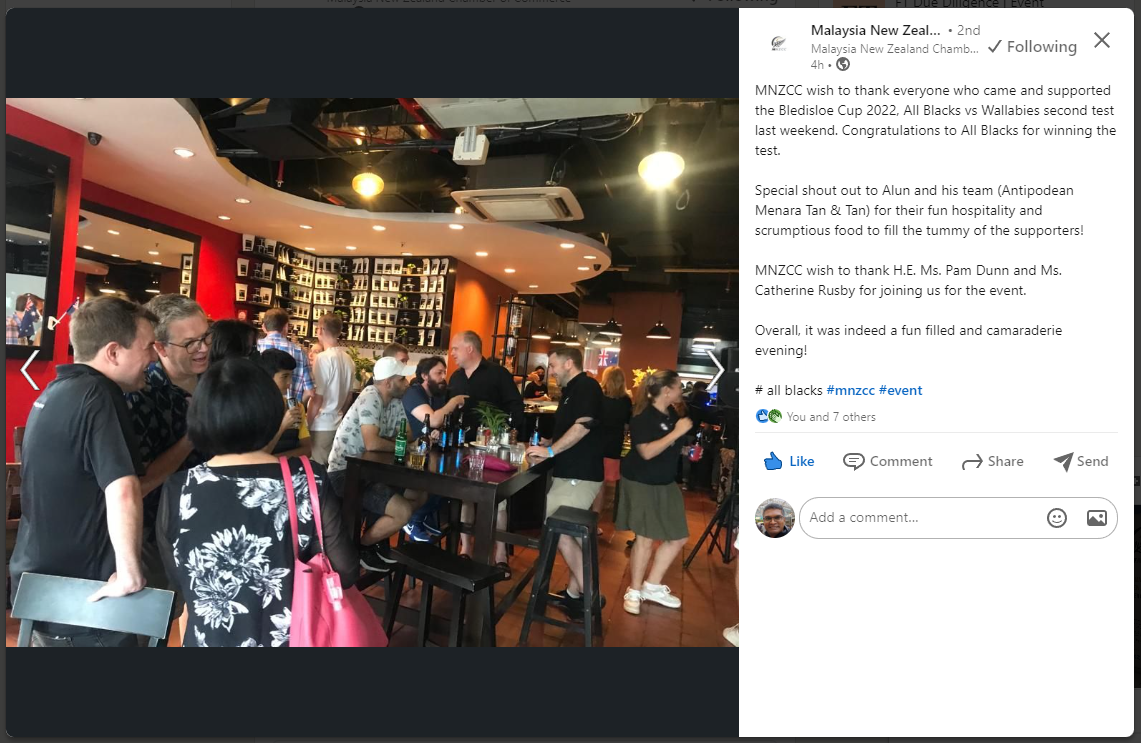The width and height of the screenshot is (1141, 743).
Task: Open the Malaysia New Zealand Chamber logo thumbnail
Action: (779, 44)
